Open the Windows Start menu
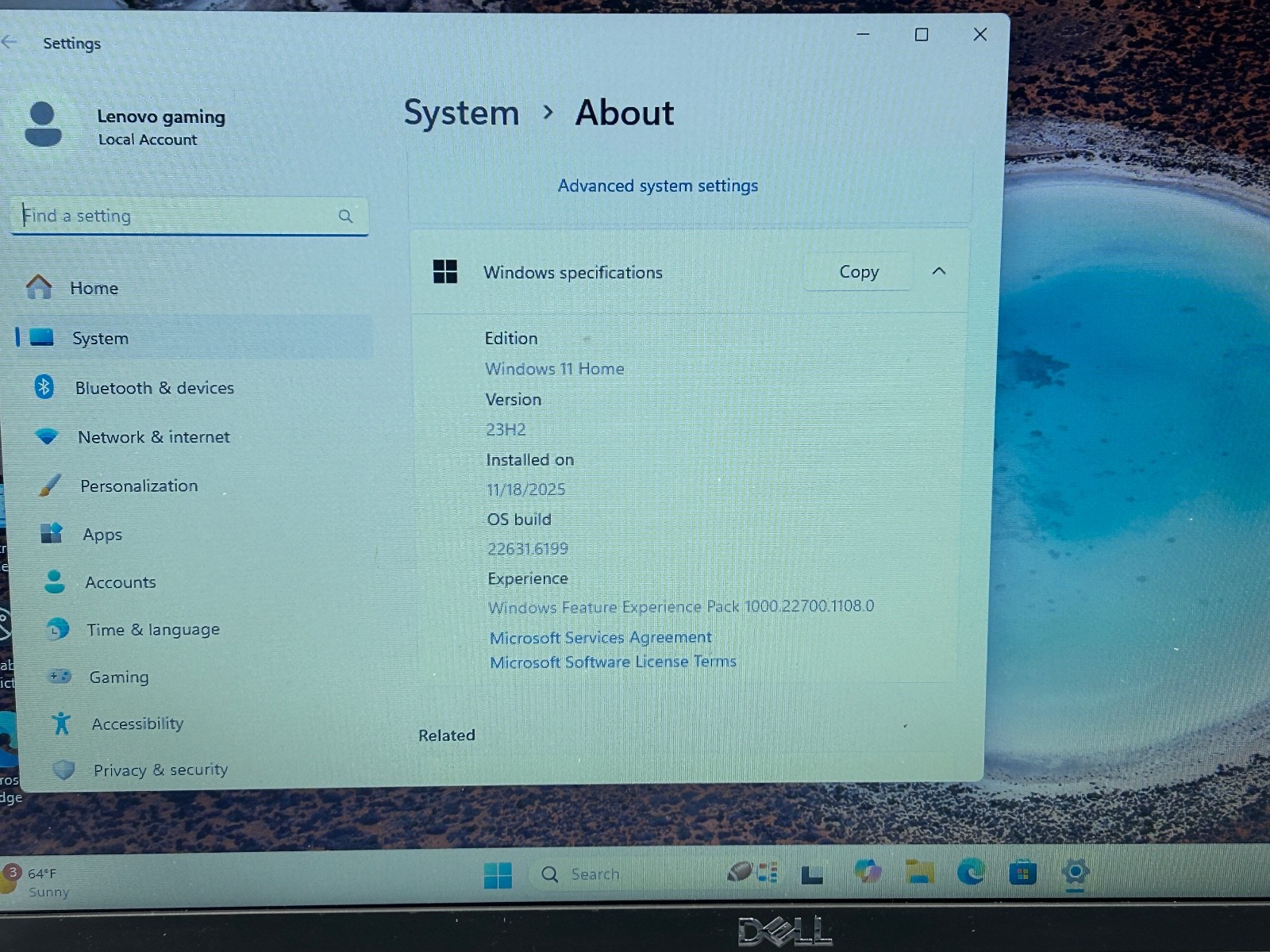Viewport: 1270px width, 952px height. click(498, 876)
